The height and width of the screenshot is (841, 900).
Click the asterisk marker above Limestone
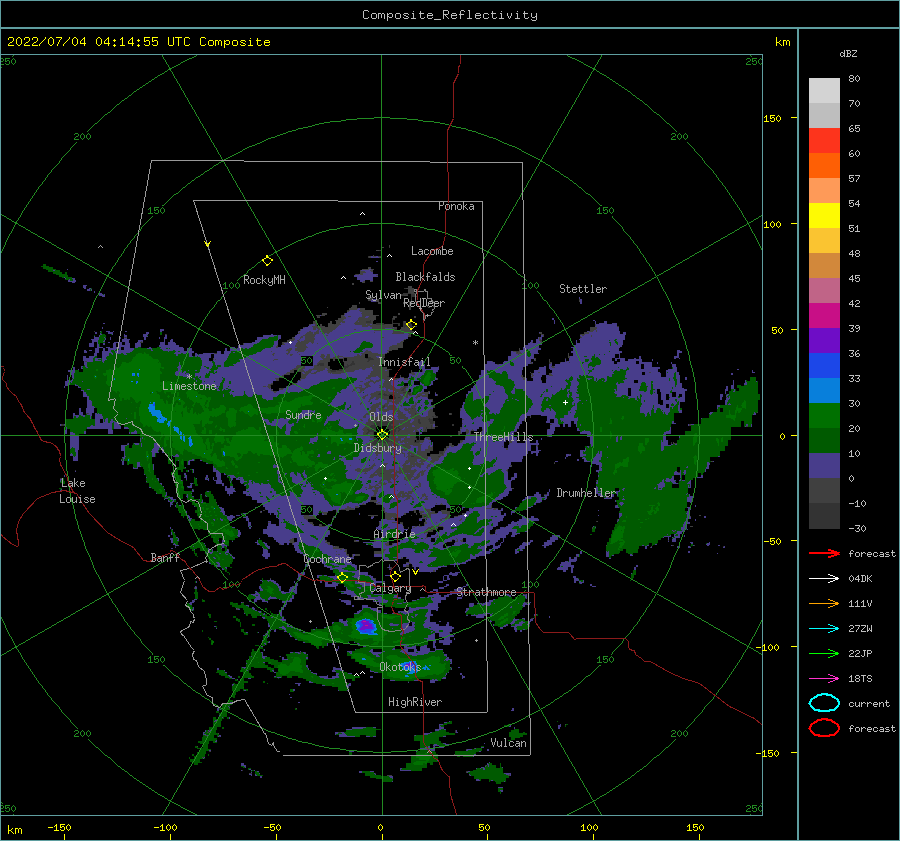tap(189, 377)
